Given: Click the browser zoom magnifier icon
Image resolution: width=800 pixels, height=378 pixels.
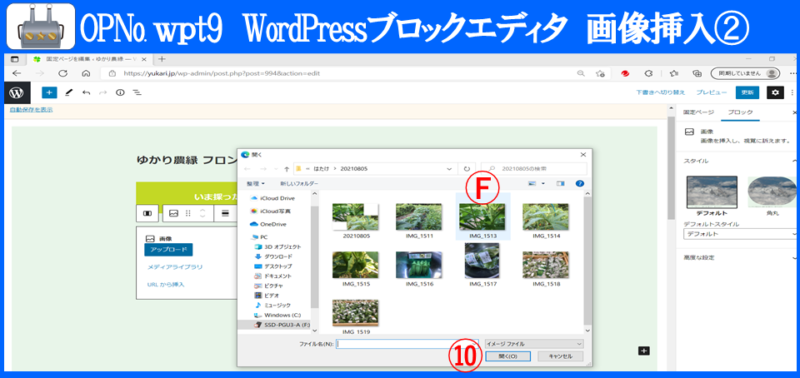Looking at the screenshot, I should click(581, 73).
